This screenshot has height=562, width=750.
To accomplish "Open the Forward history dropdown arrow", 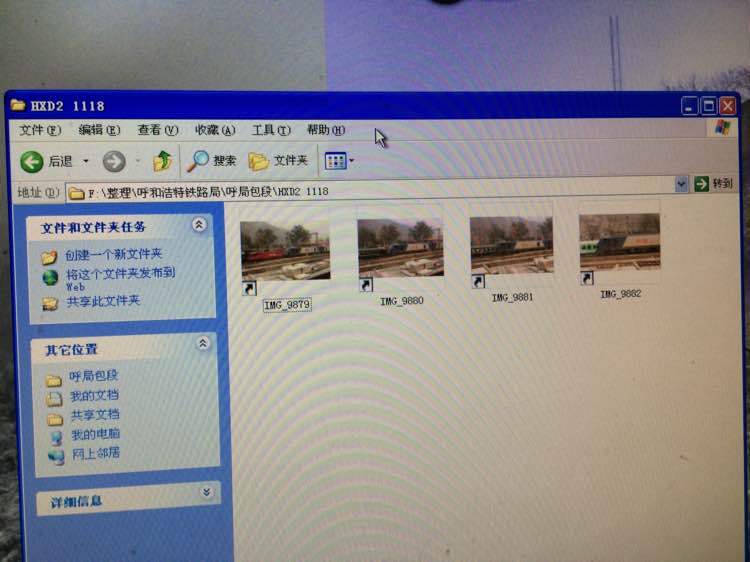I will point(138,161).
